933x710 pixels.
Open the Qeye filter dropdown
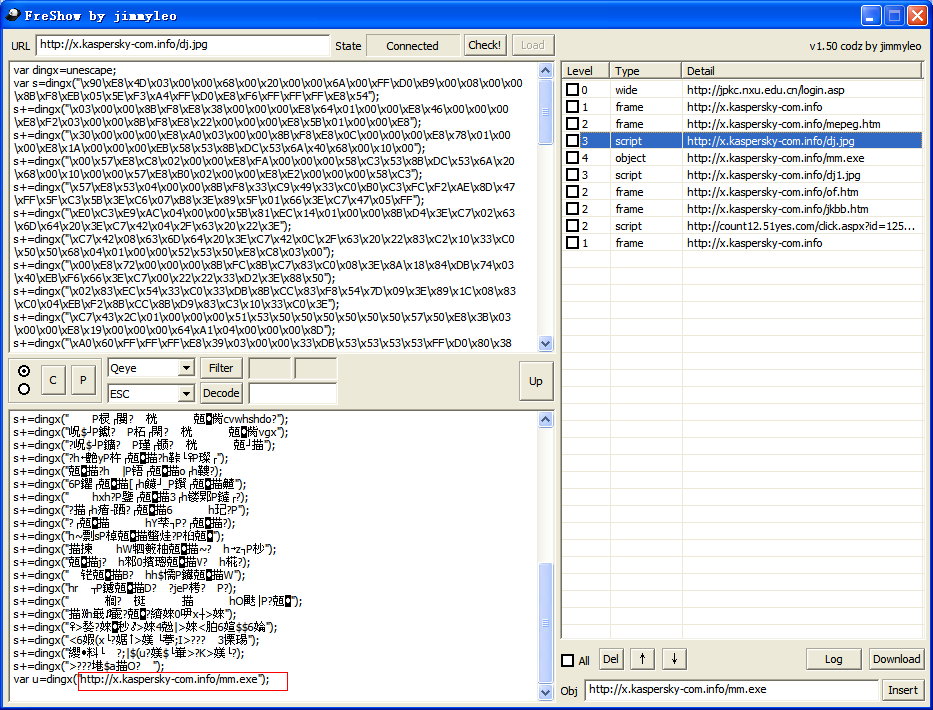point(186,368)
